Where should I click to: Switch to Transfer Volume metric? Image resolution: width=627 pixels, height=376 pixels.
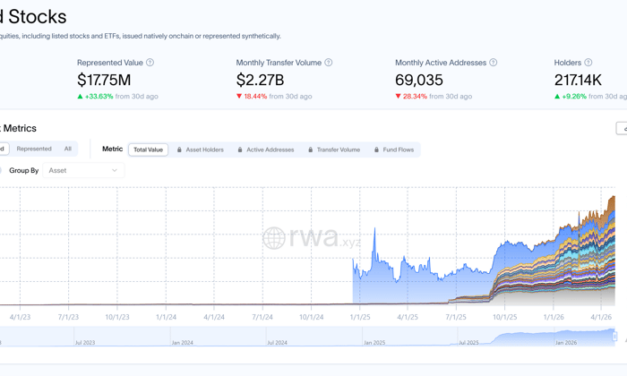click(x=334, y=150)
